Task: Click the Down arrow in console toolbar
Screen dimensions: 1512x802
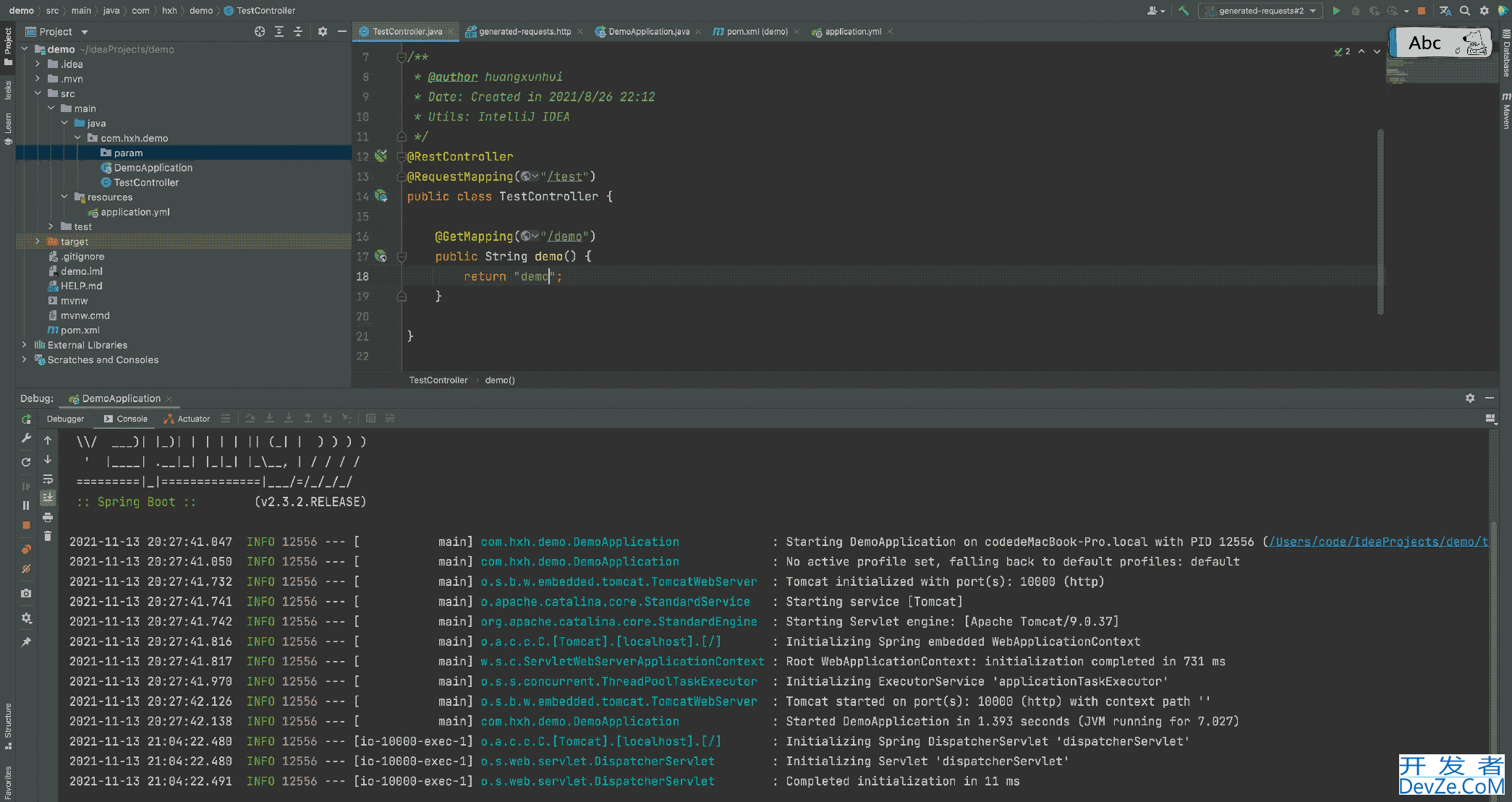Action: pos(48,459)
